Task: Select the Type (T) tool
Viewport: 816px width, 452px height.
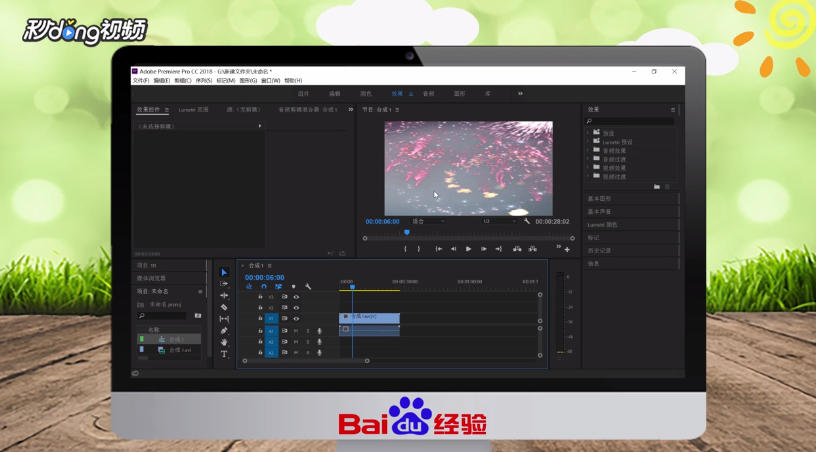Action: click(224, 354)
